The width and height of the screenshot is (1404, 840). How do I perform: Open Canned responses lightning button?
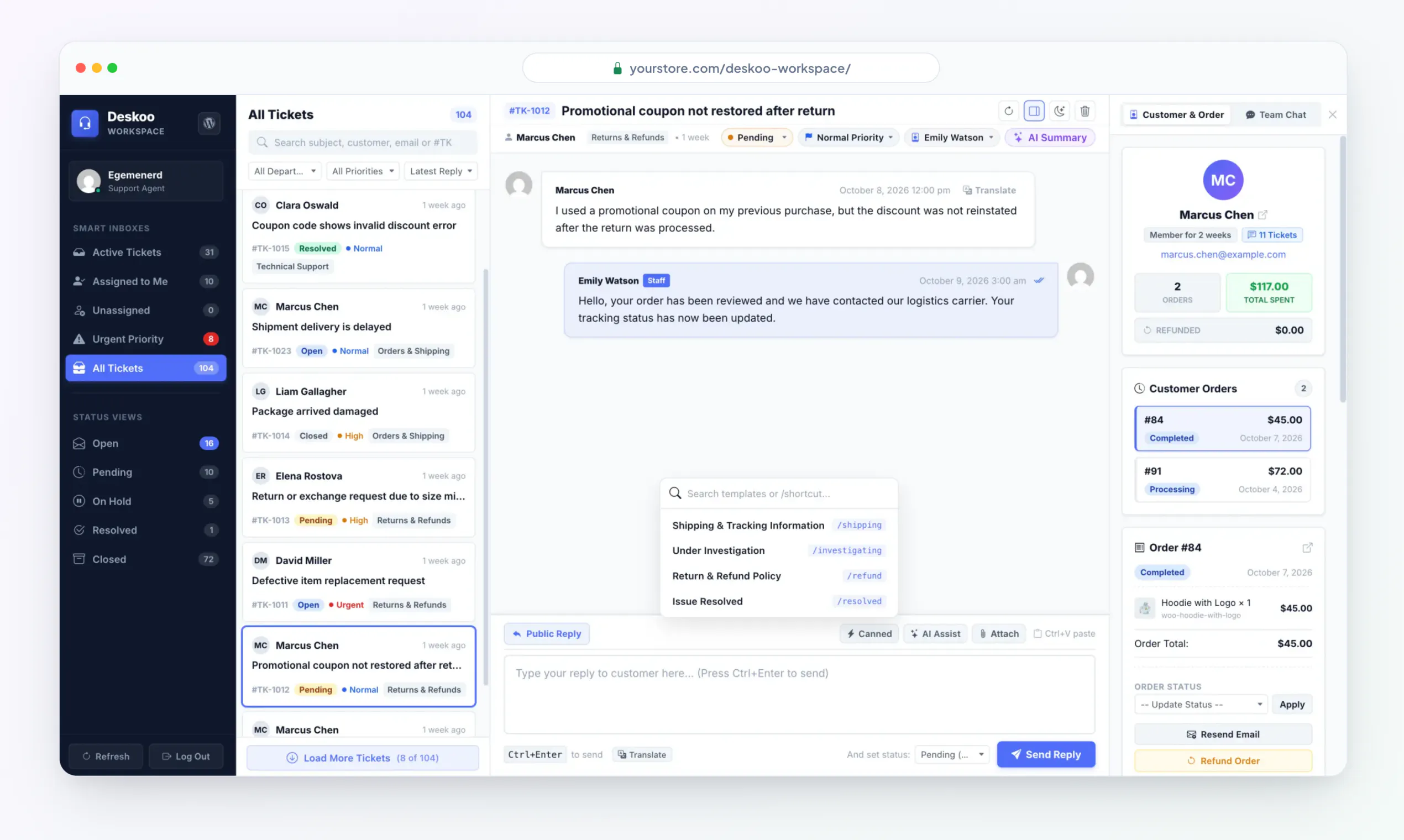point(869,633)
